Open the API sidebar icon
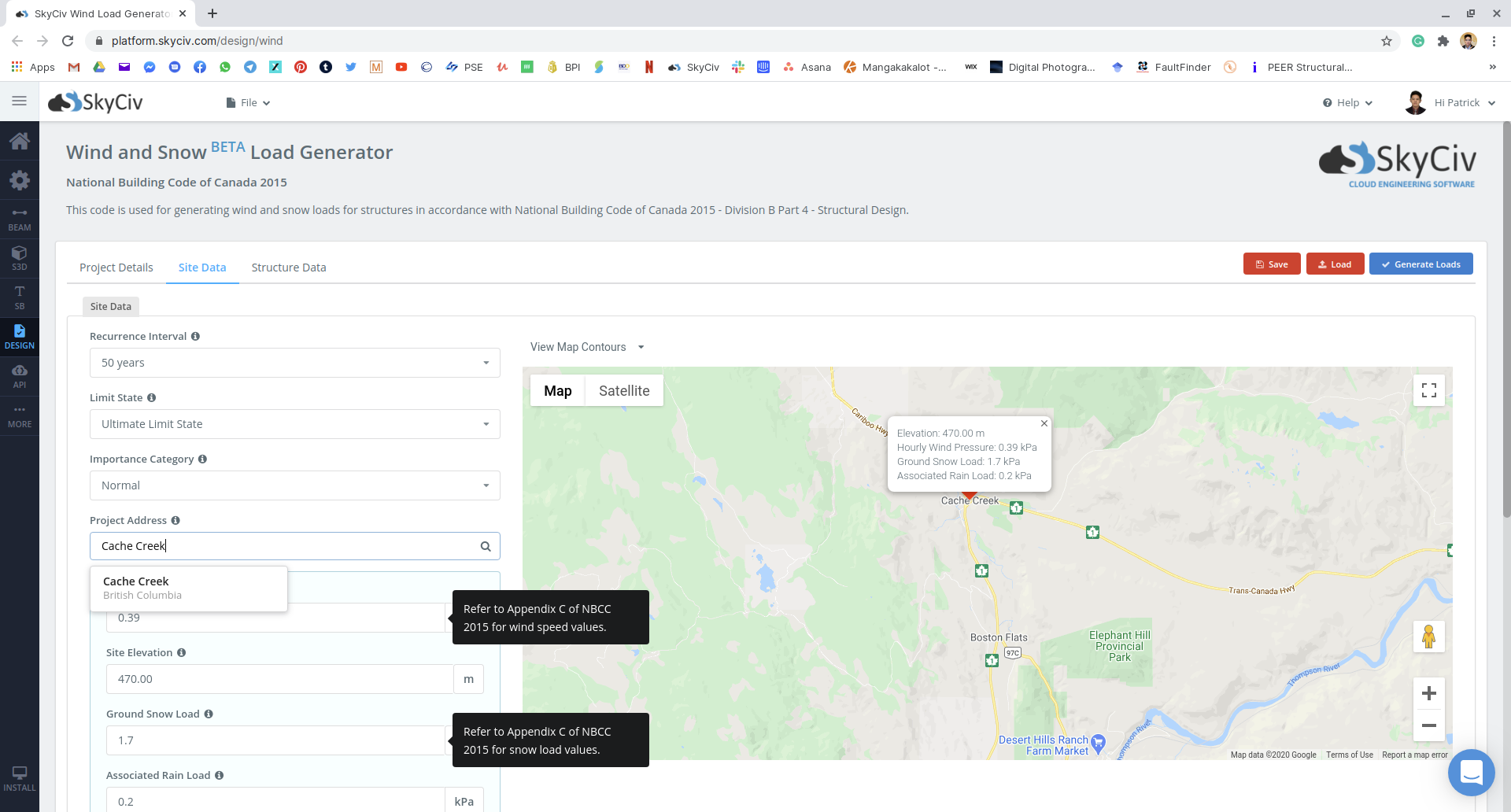Screen dimensions: 1511x812 click(20, 376)
